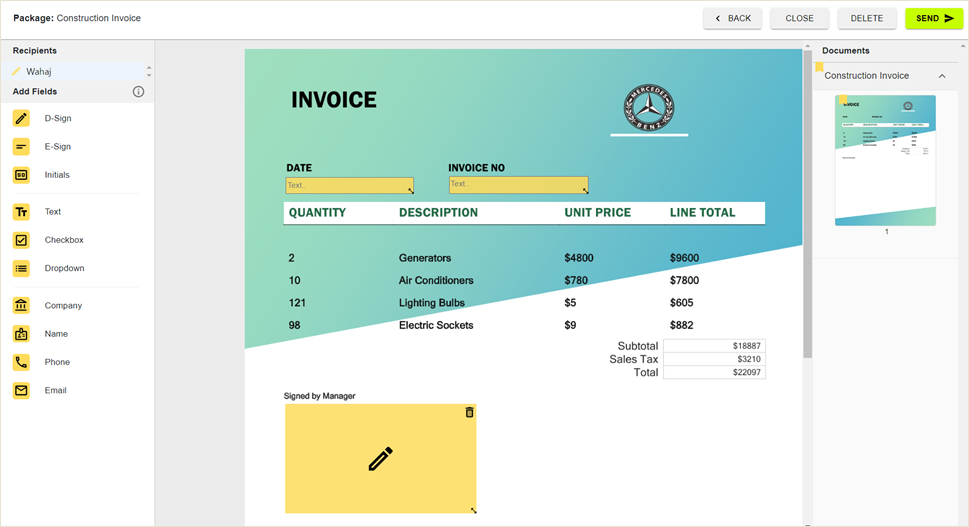Viewport: 969px width, 527px height.
Task: Add the Phone field icon
Action: coord(21,362)
